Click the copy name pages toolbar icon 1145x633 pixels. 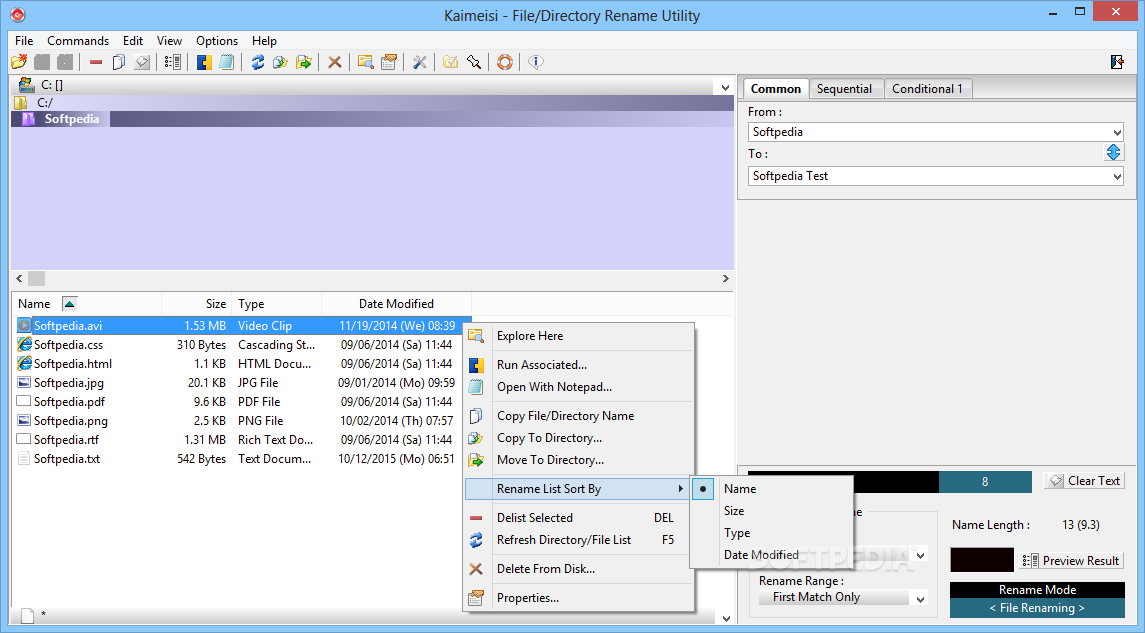[x=118, y=62]
